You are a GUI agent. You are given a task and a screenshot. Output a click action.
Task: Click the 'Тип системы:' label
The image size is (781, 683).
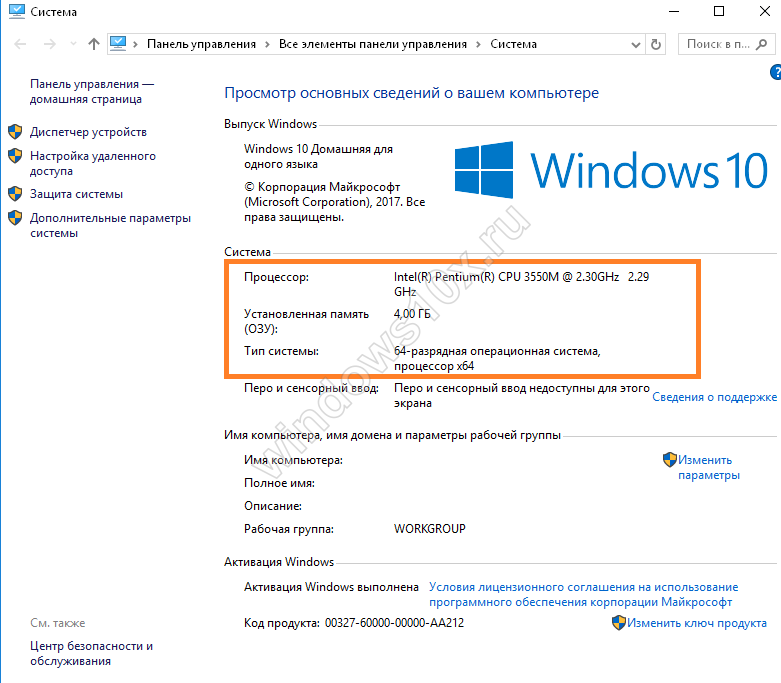click(281, 351)
